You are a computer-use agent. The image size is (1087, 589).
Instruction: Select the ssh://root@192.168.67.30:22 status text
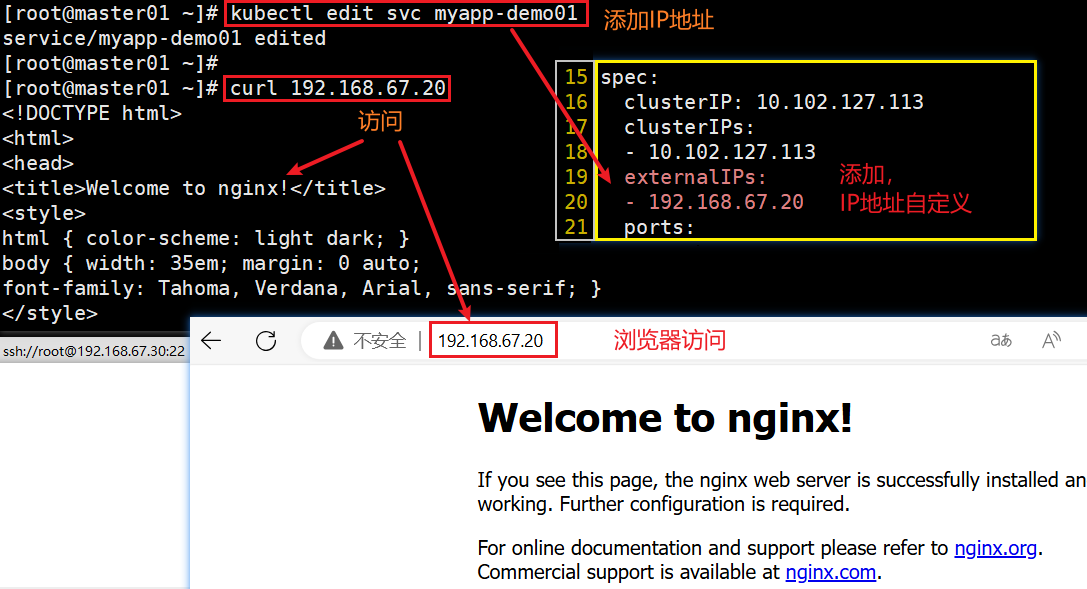click(94, 351)
